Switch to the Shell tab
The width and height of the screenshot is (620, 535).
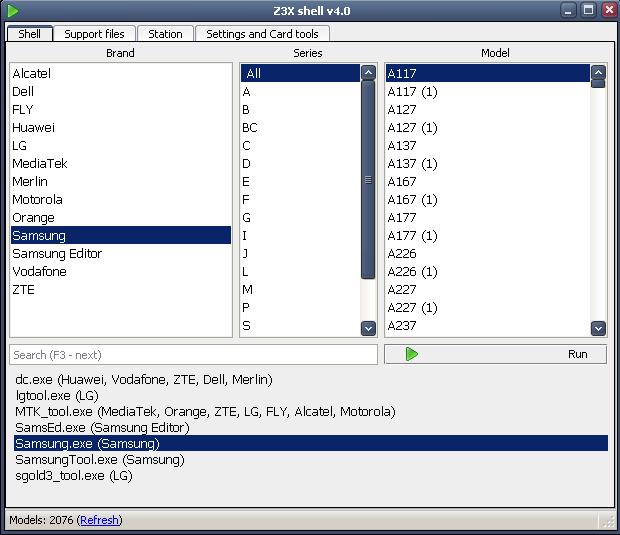point(30,34)
